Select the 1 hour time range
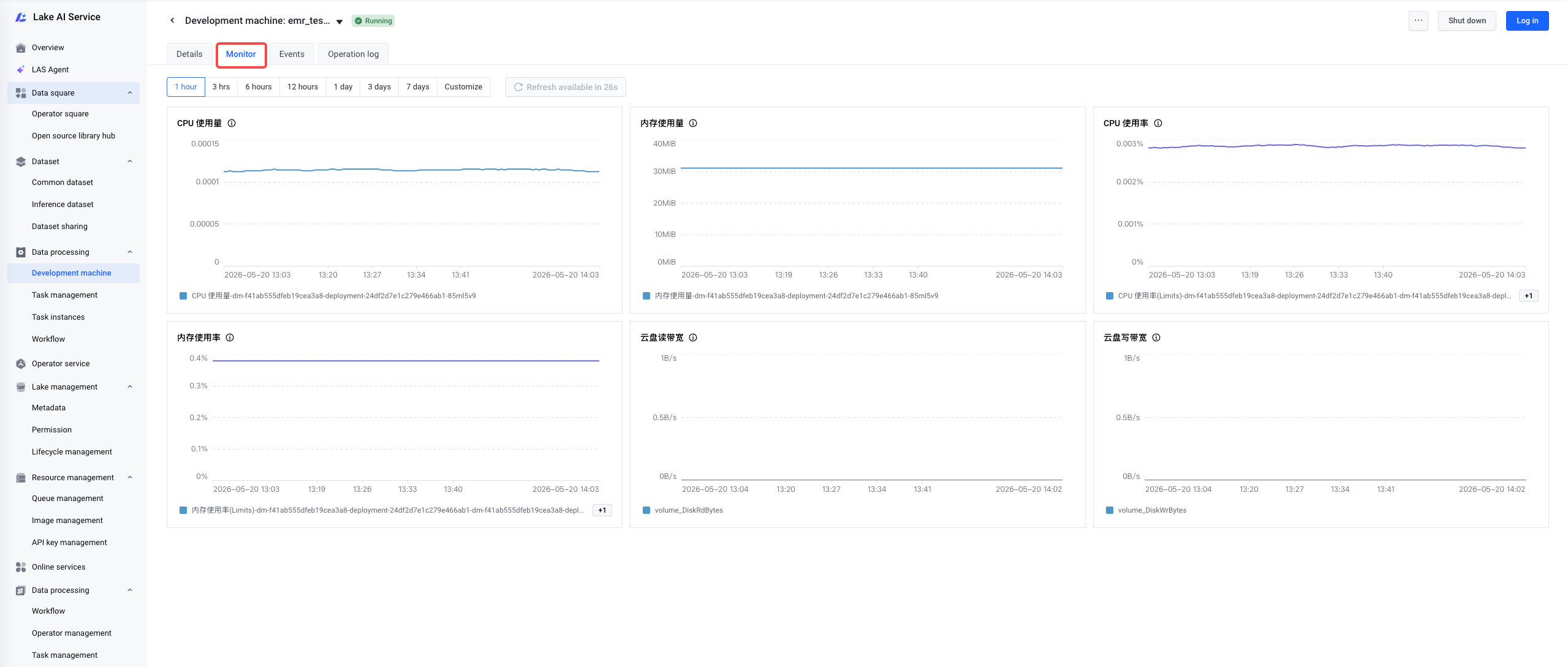 coord(186,87)
